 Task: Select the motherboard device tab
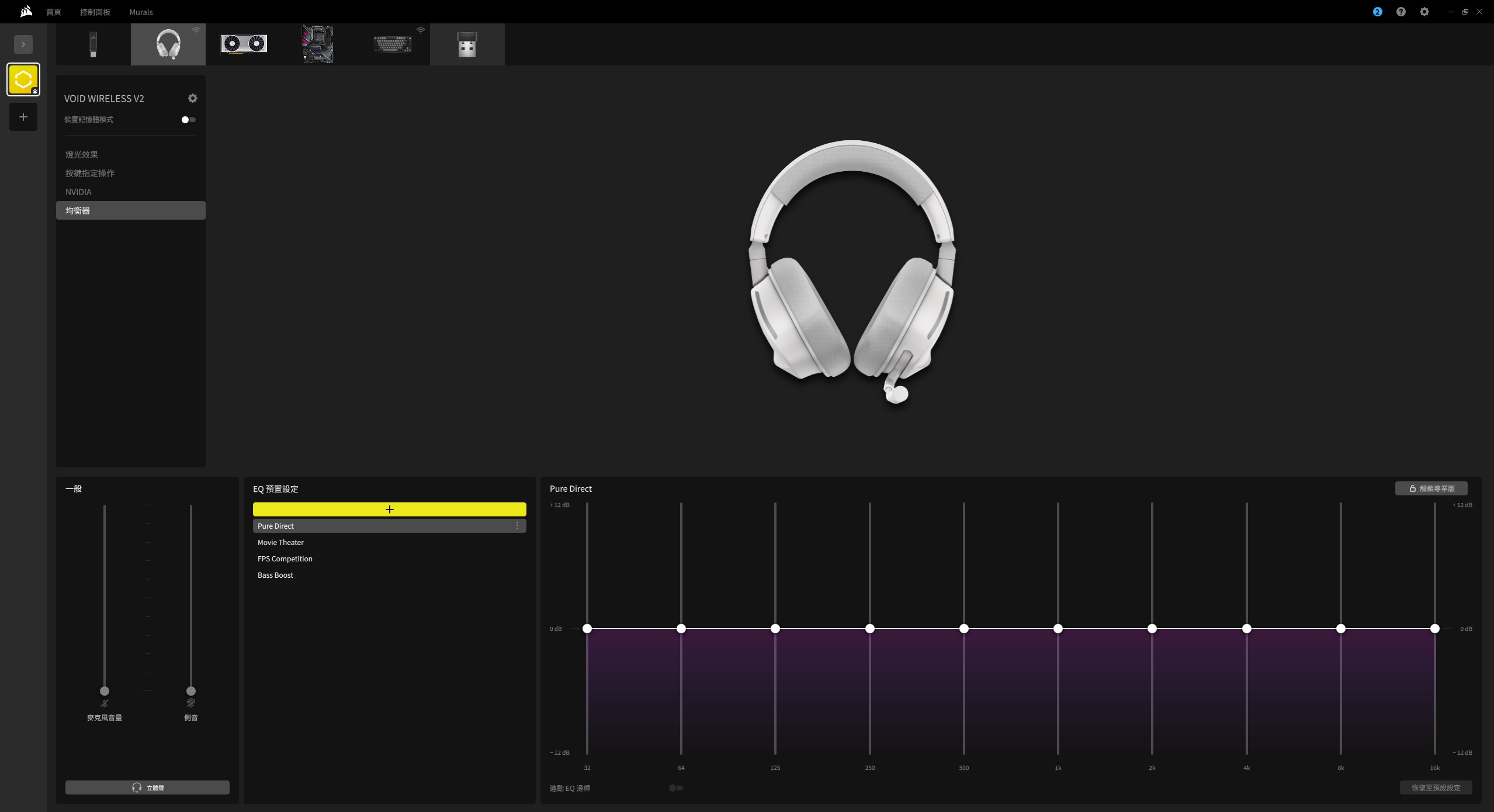pyautogui.click(x=318, y=44)
